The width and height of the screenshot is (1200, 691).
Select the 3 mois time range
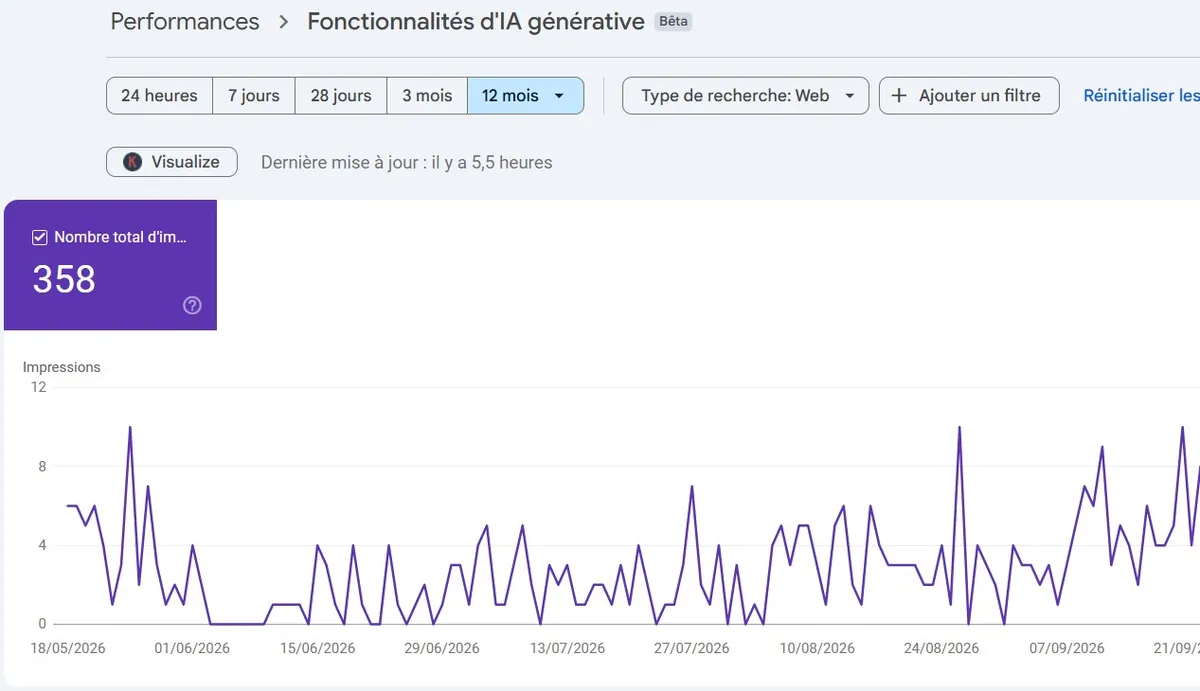click(427, 96)
